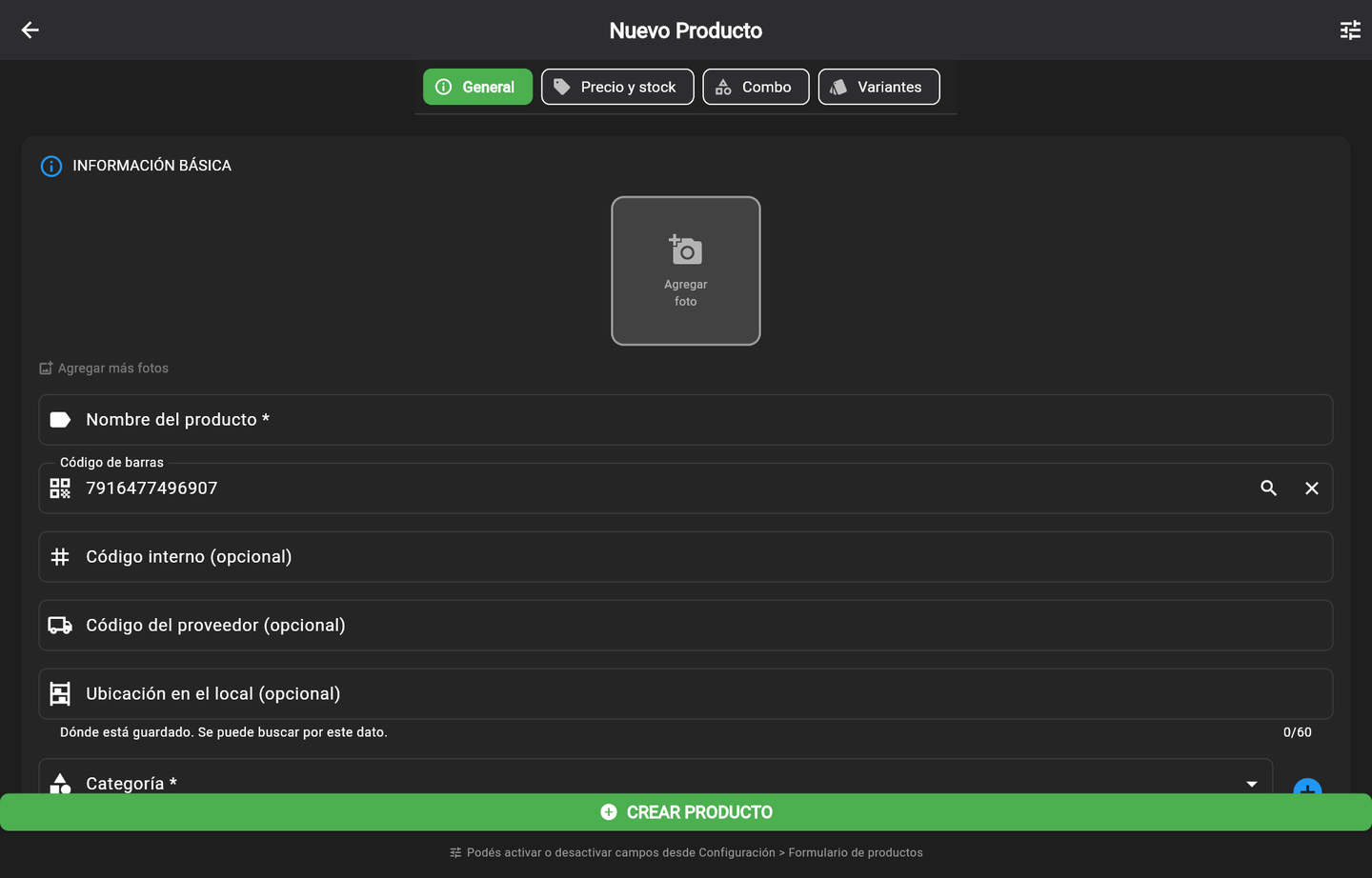The image size is (1372, 878).
Task: Click Agregar más fotos link
Action: 104,368
